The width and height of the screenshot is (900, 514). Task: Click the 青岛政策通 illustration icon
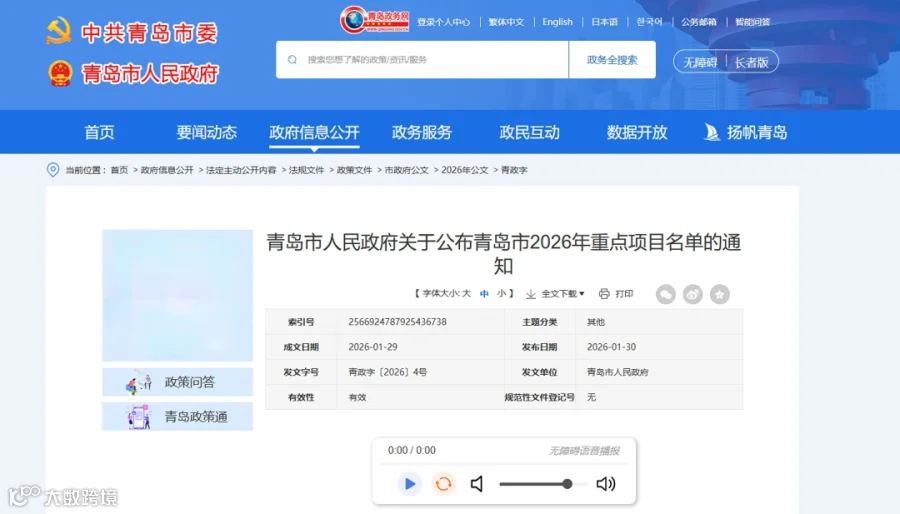139,417
